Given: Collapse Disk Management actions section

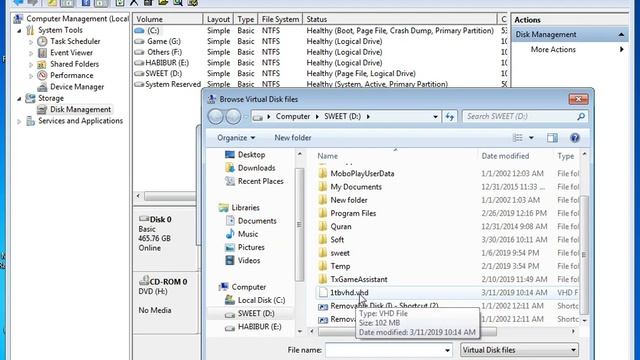Looking at the screenshot, I should [621, 35].
